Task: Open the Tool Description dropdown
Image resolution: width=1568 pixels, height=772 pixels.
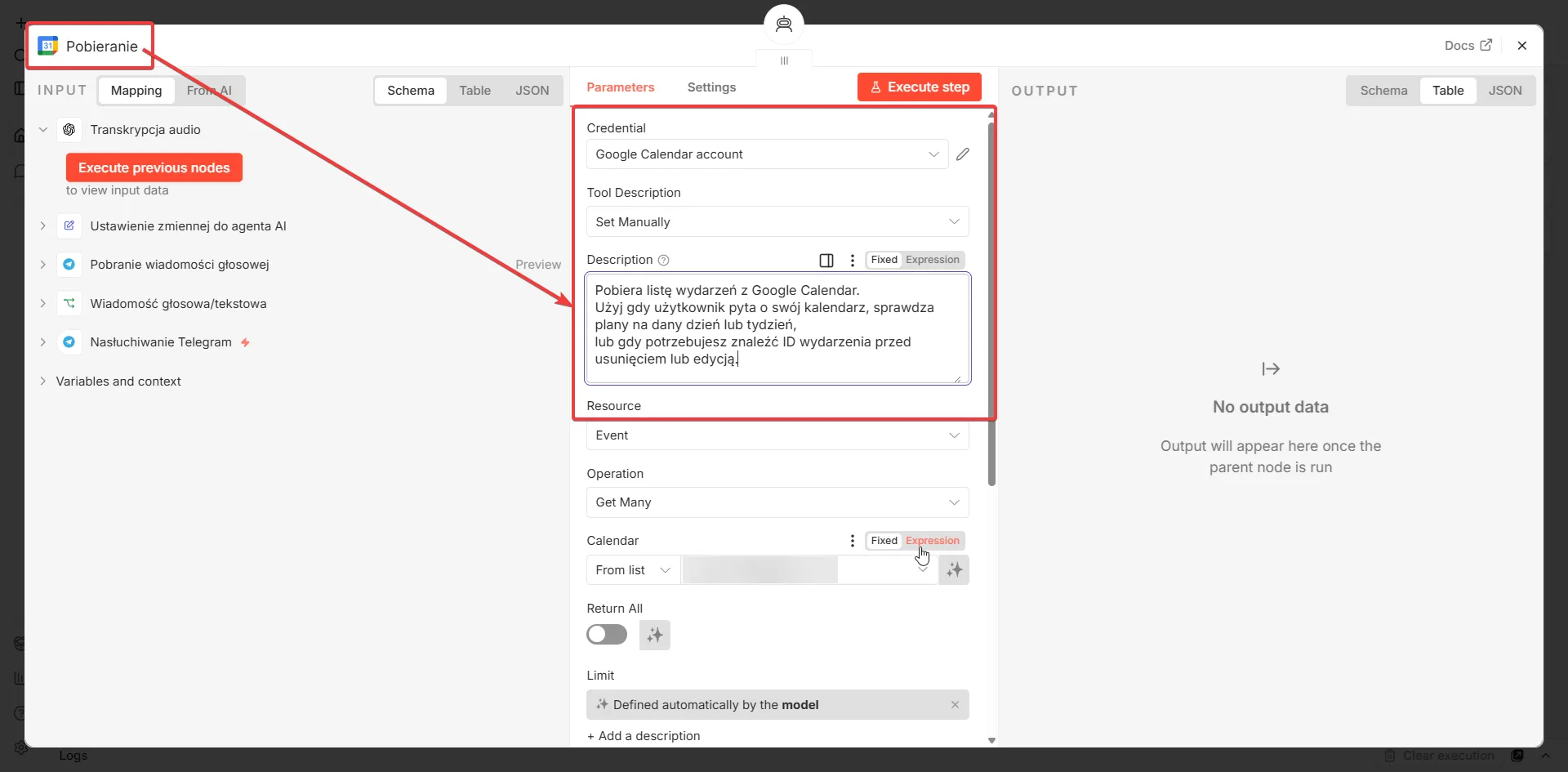Action: click(777, 222)
